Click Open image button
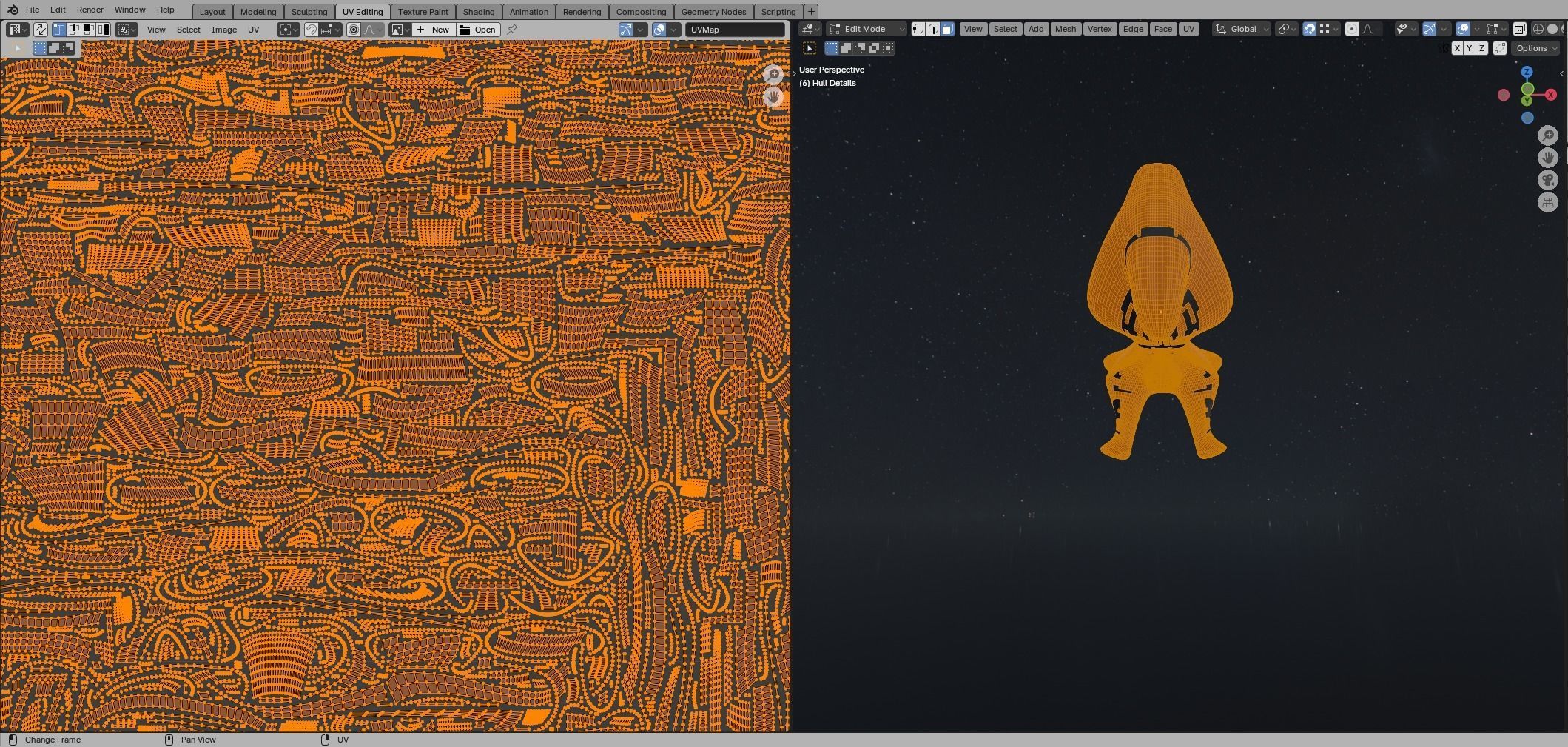This screenshot has width=1568, height=747. (x=478, y=30)
